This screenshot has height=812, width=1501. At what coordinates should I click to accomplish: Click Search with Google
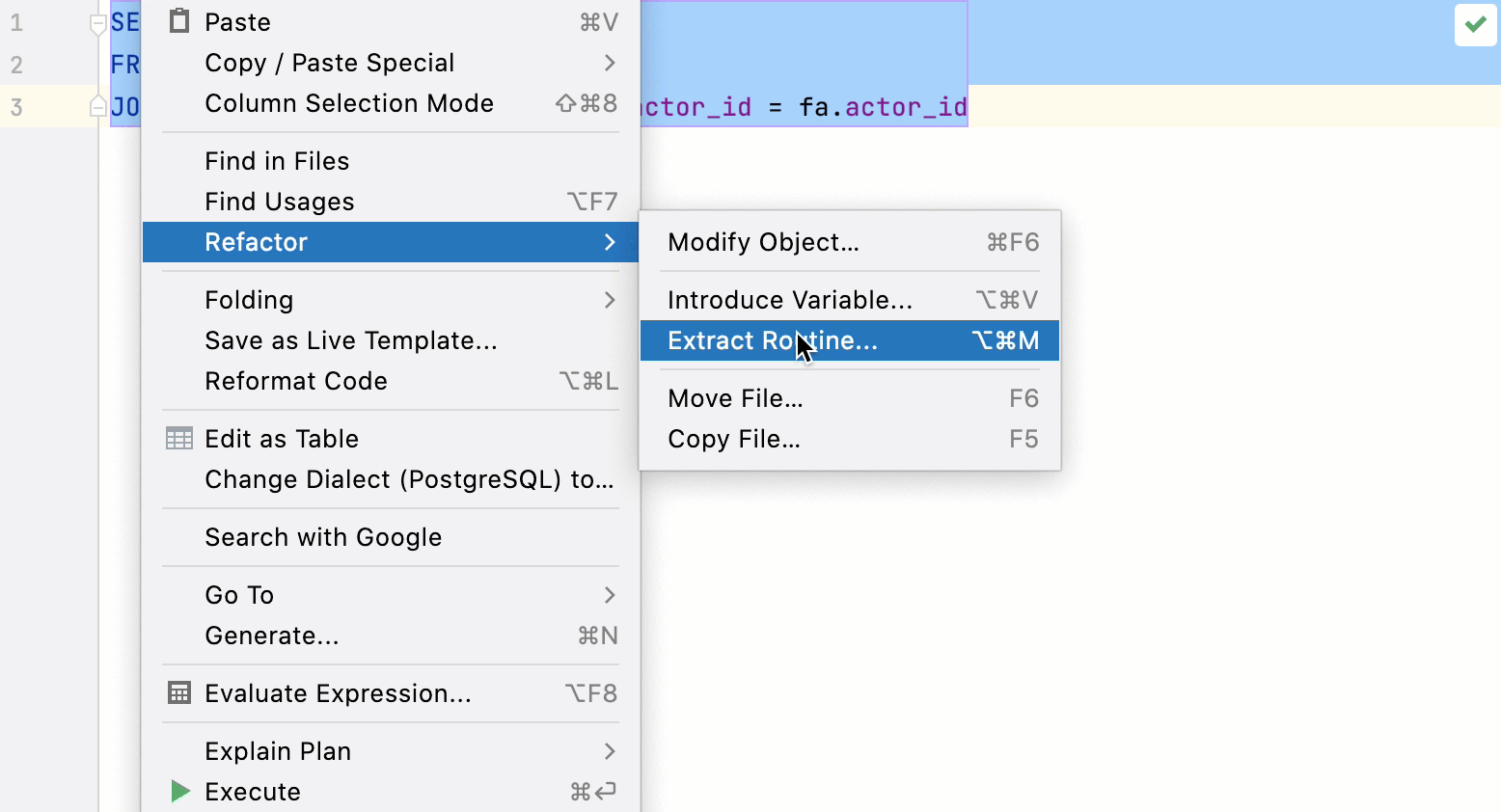click(324, 537)
